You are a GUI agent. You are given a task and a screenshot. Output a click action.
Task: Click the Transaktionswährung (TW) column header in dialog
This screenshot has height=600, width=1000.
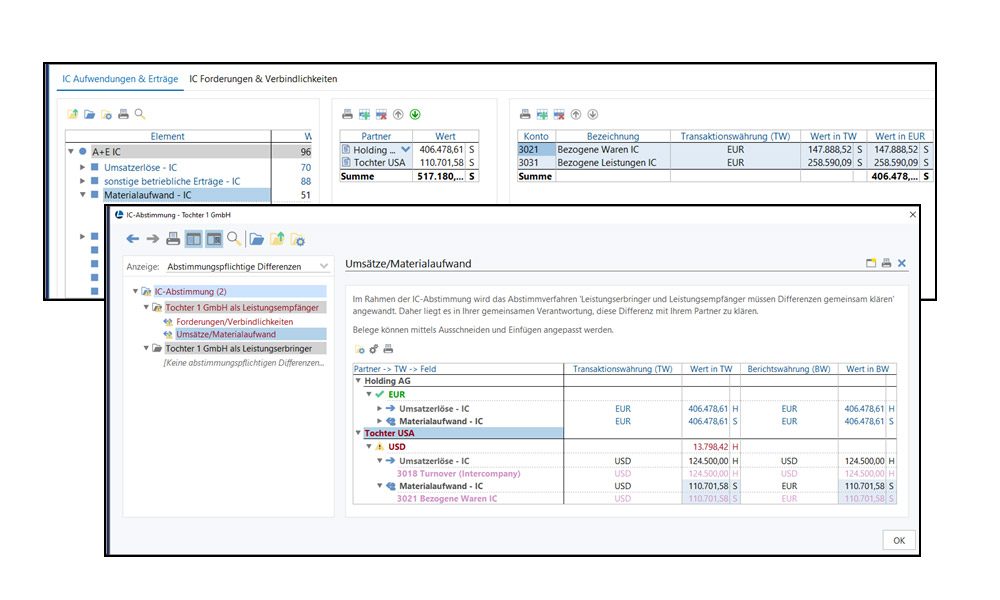click(x=622, y=369)
